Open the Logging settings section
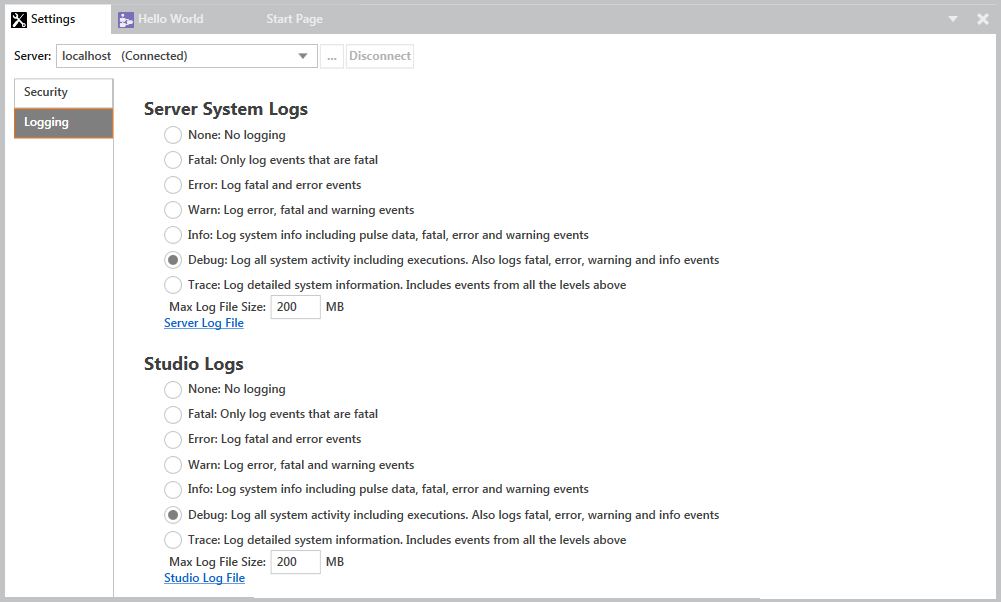Screen dimensions: 1001x602 64,123
